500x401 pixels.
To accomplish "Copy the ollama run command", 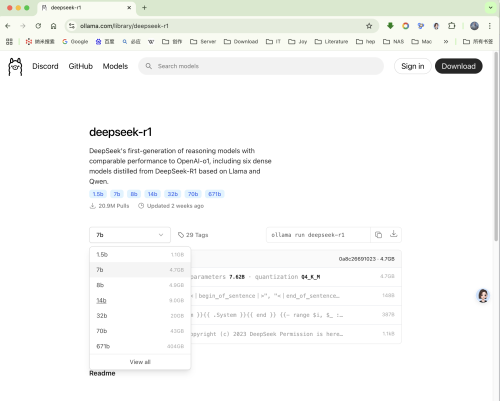I will tap(378, 235).
